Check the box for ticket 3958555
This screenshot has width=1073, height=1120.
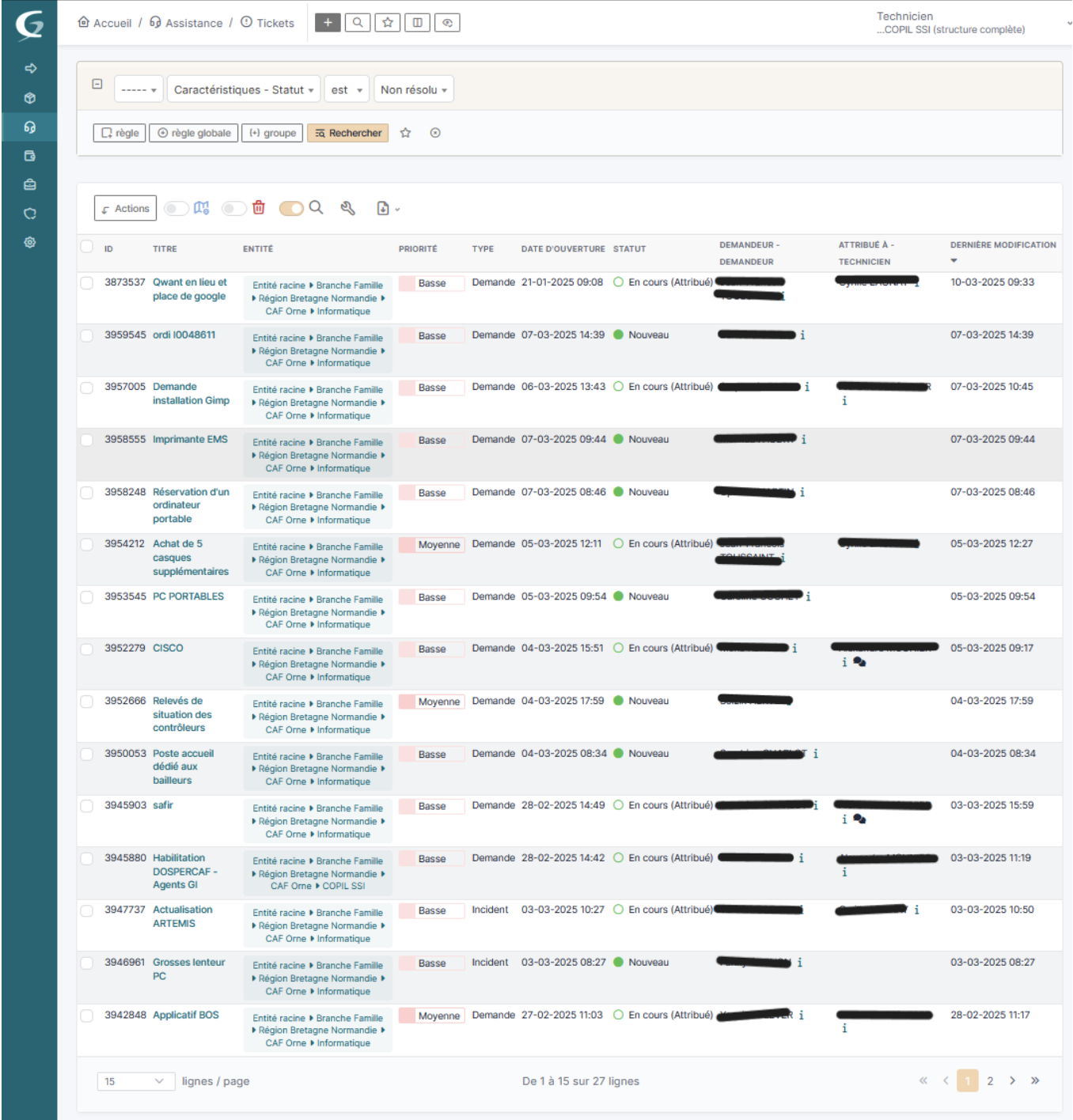[87, 440]
